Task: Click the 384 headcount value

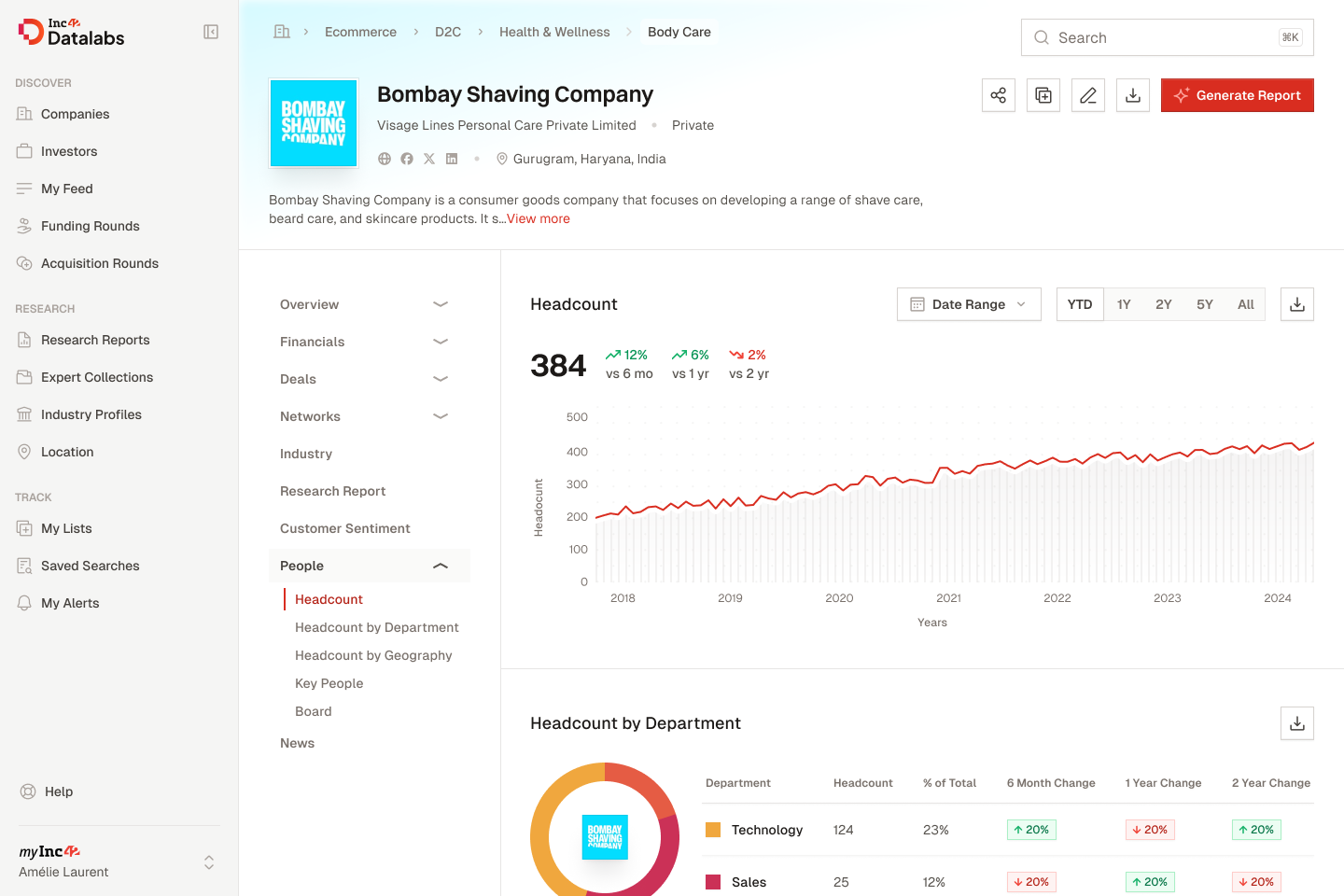Action: tap(558, 365)
